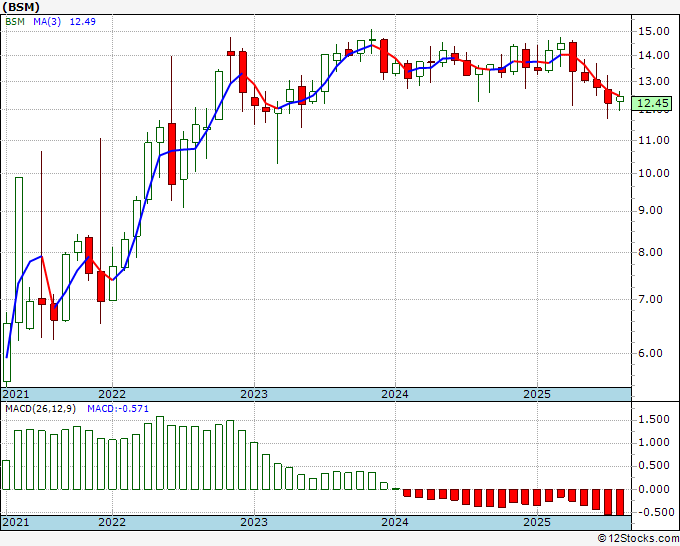Click the first green MACD bar of 2021
The width and height of the screenshot is (680, 546).
(x=6, y=475)
